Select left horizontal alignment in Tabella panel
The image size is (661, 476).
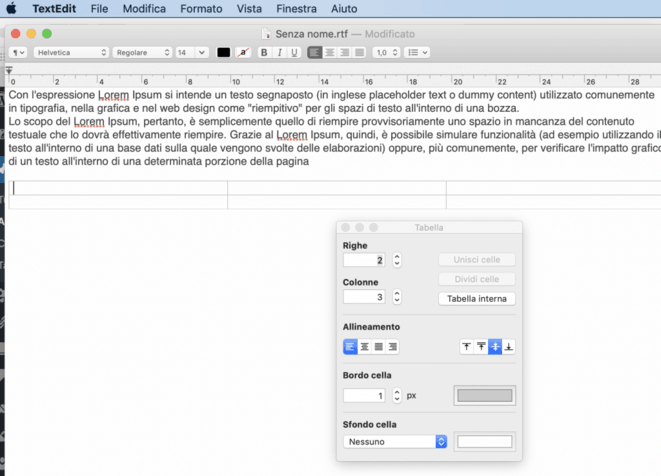(350, 347)
